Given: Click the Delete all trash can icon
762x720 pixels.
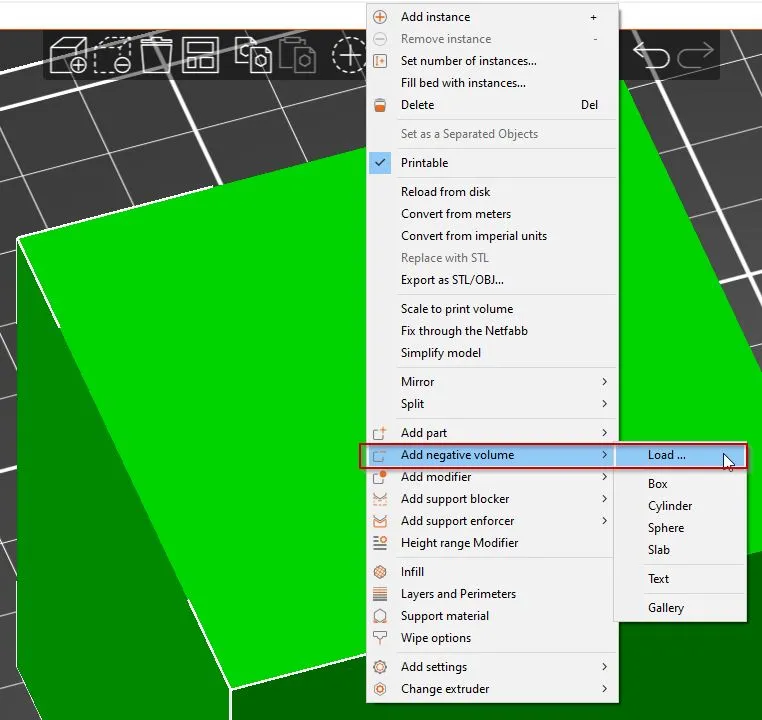Looking at the screenshot, I should click(156, 55).
